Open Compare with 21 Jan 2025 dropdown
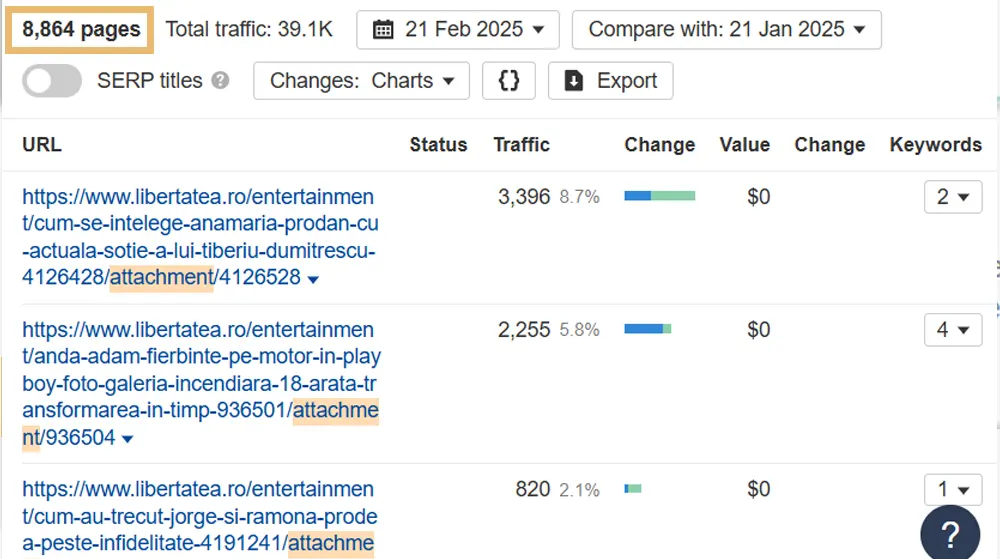 point(726,30)
